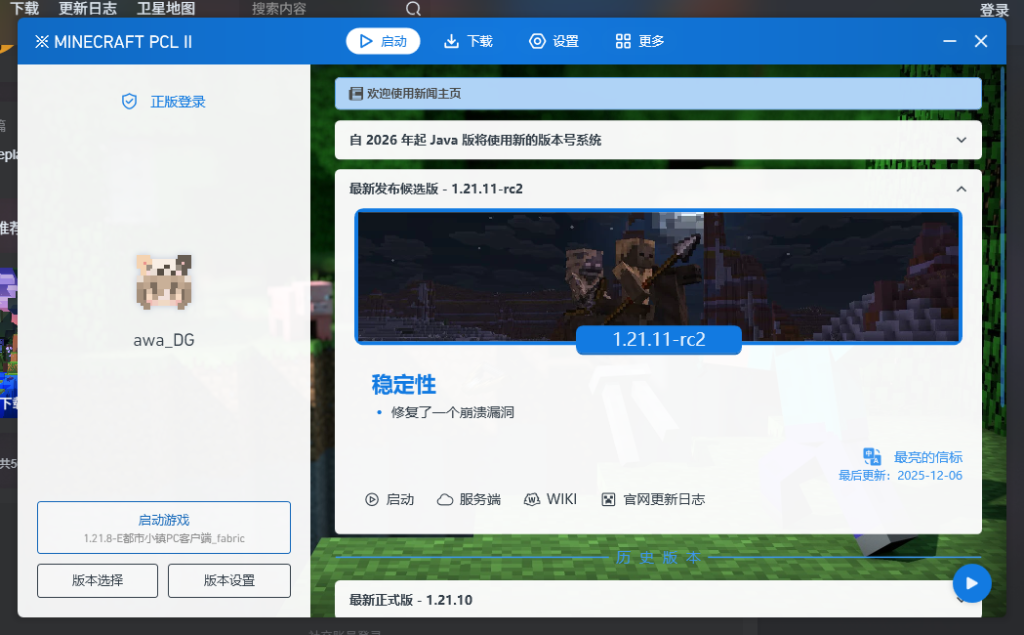Image resolution: width=1024 pixels, height=635 pixels.
Task: Click the PCL logo icon in title bar
Action: (x=42, y=42)
